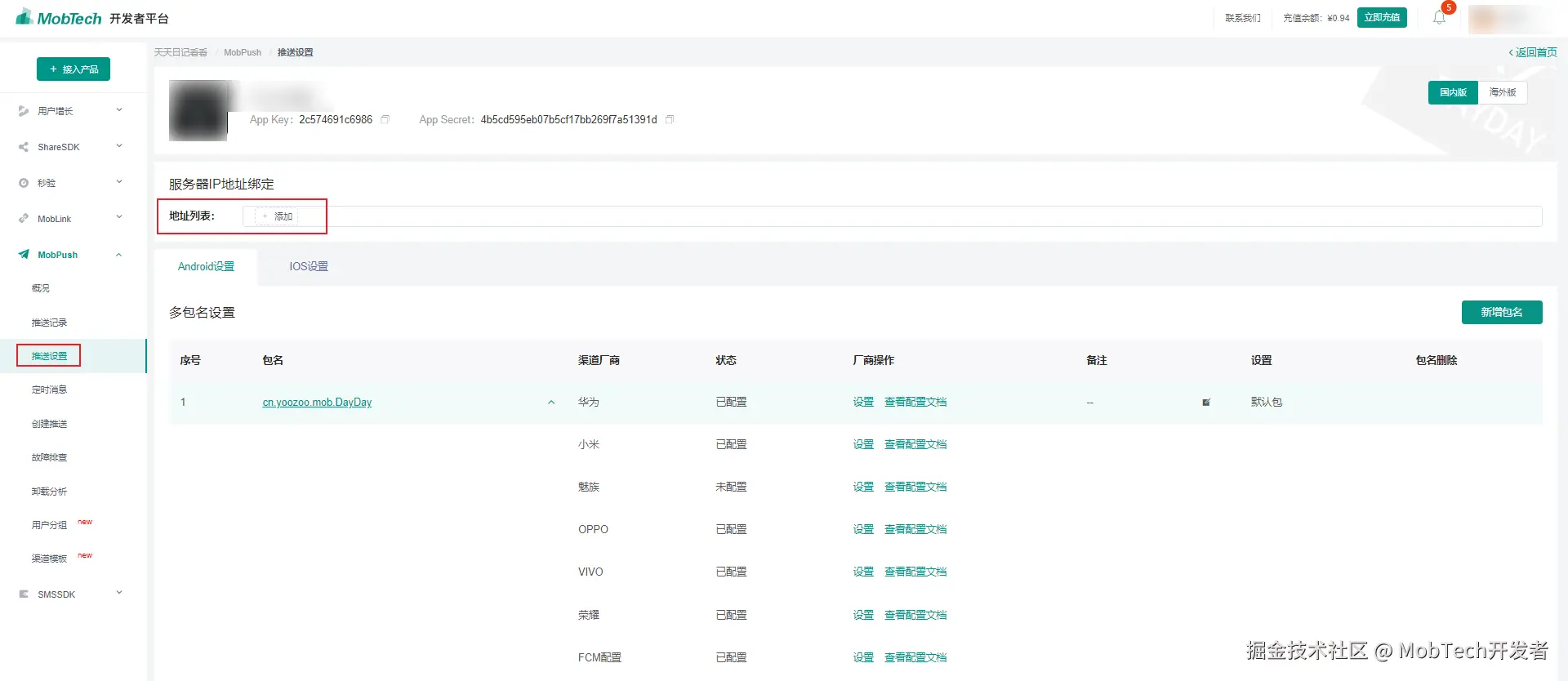
Task: Click 设置 for the FCM配置 channel
Action: tap(863, 657)
